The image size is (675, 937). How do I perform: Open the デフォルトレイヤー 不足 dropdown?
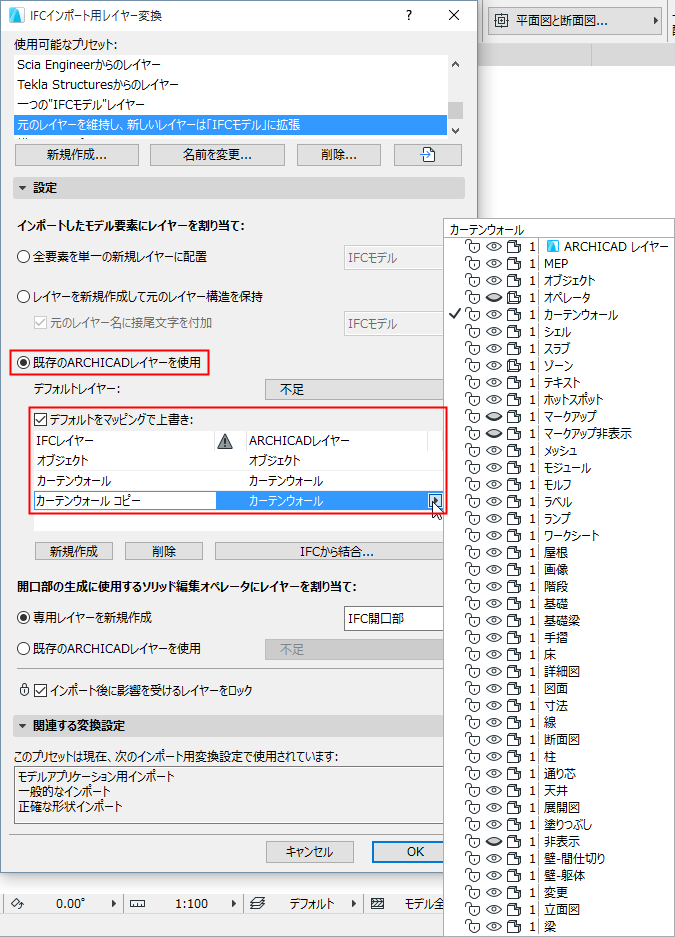[354, 390]
